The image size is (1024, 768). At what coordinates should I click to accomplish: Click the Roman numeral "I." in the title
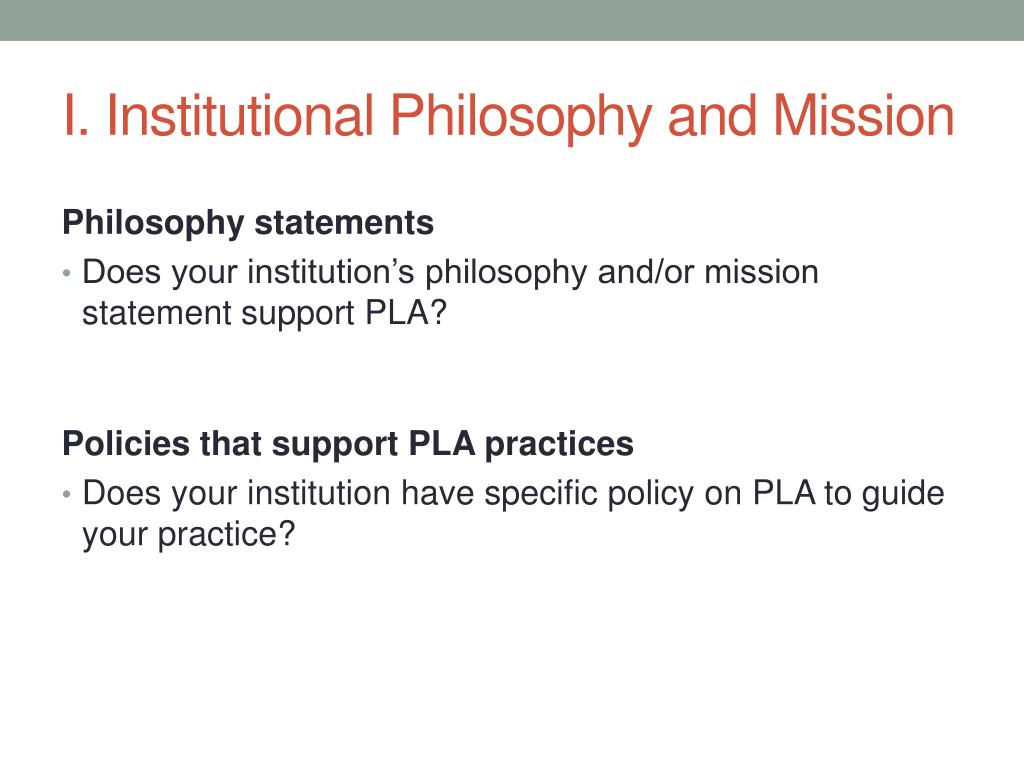coord(76,116)
